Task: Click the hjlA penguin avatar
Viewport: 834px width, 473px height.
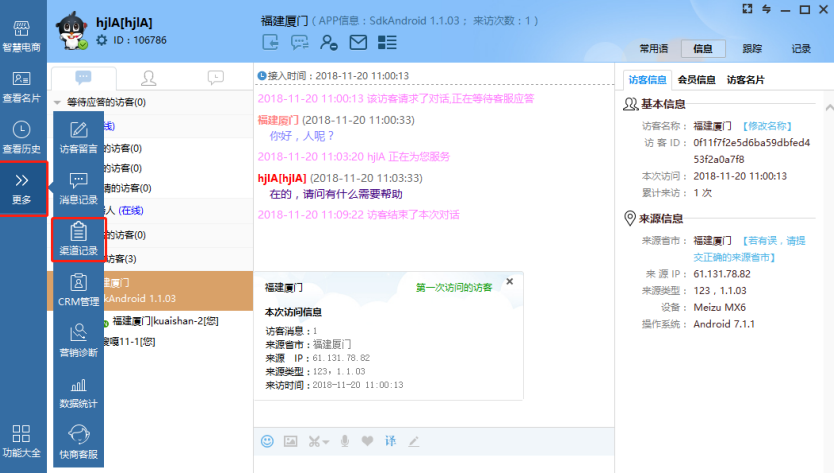Action: (72, 31)
